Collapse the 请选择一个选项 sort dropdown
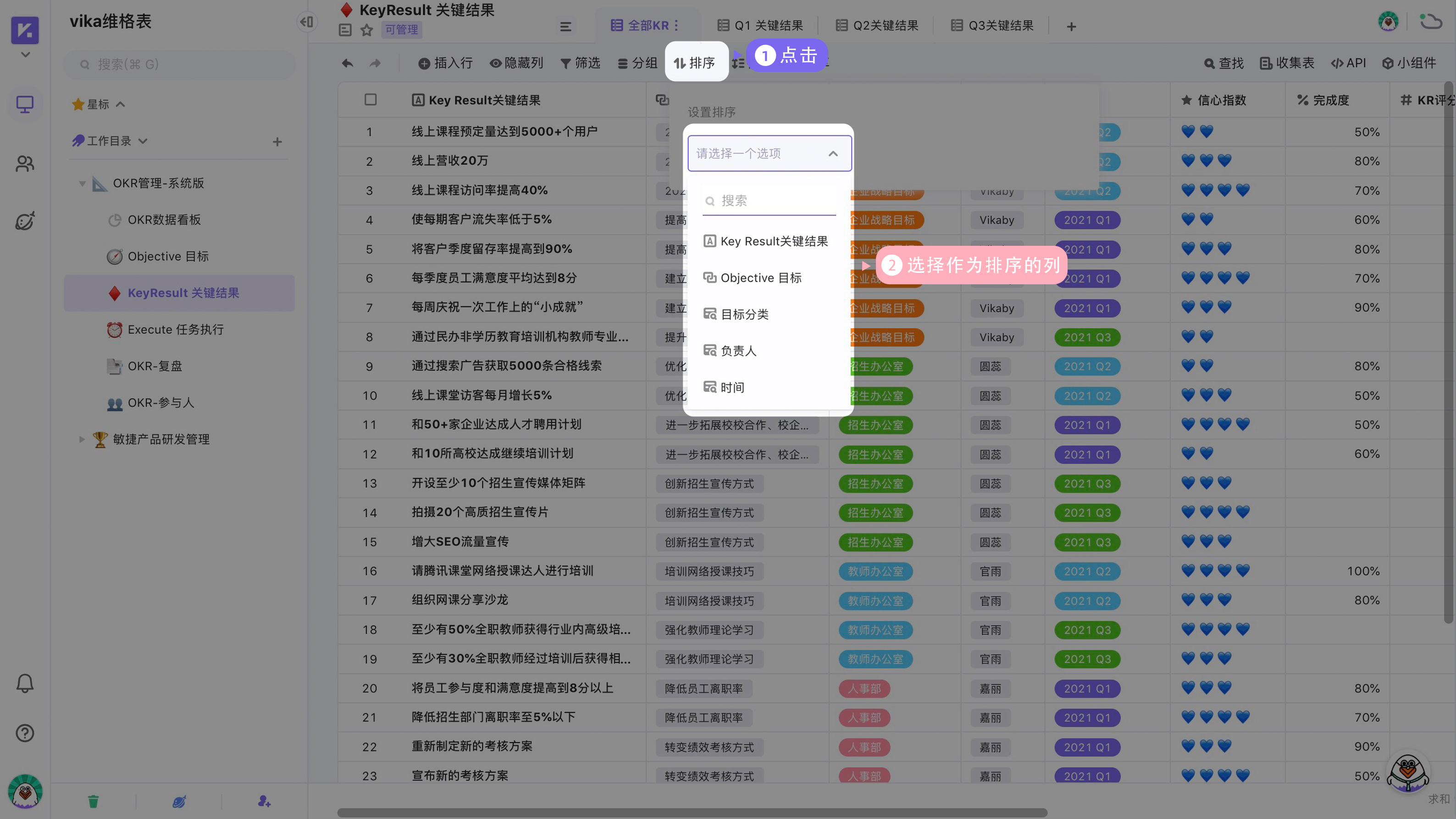The image size is (1456, 819). 833,153
